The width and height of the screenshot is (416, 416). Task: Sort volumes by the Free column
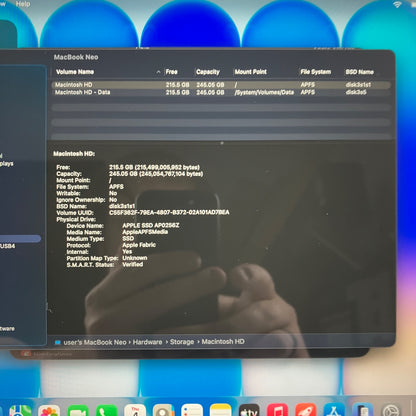[x=172, y=72]
